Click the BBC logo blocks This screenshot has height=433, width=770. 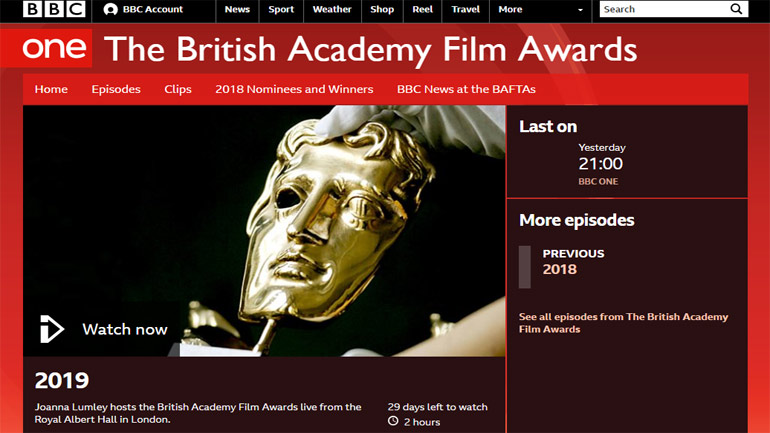pos(54,9)
